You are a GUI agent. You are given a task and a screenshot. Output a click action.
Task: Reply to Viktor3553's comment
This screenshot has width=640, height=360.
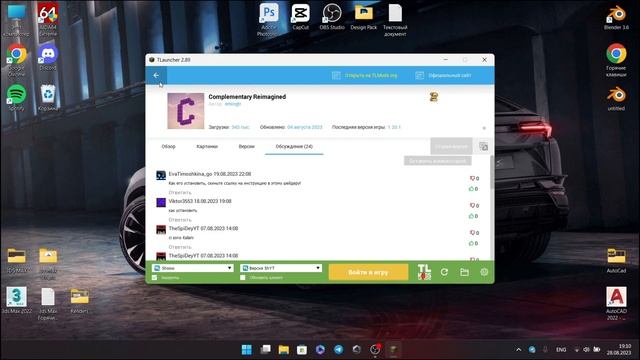click(x=180, y=220)
